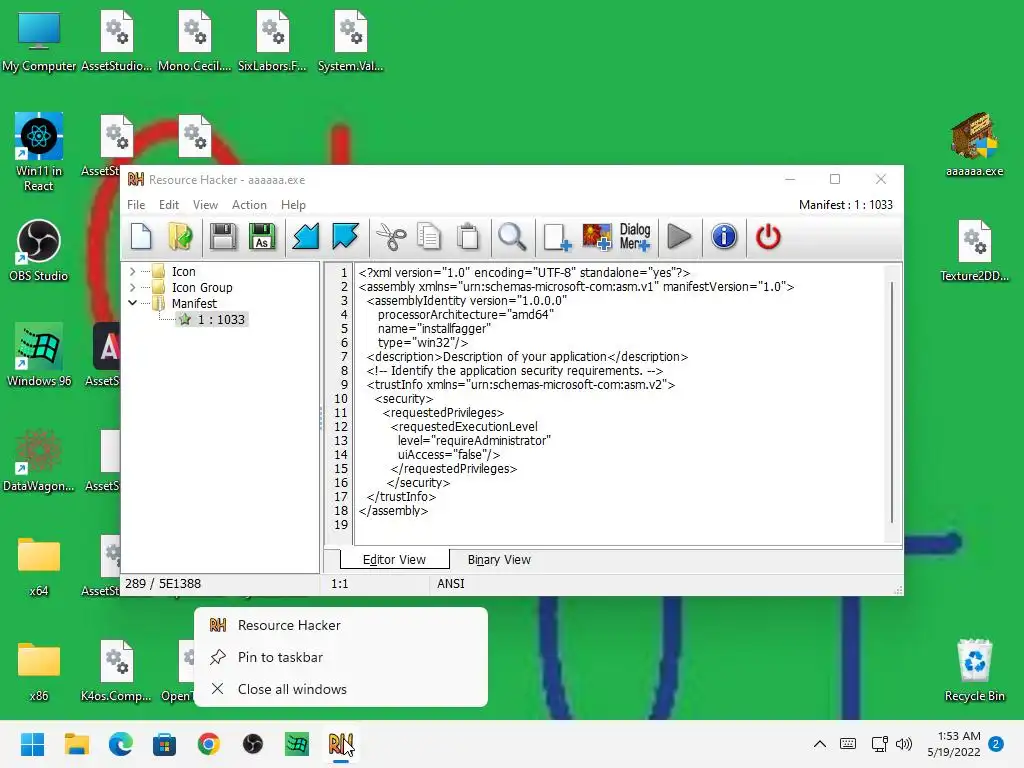The width and height of the screenshot is (1024, 768).
Task: Click the right-pointing blue bookmark arrow icon
Action: 345,236
